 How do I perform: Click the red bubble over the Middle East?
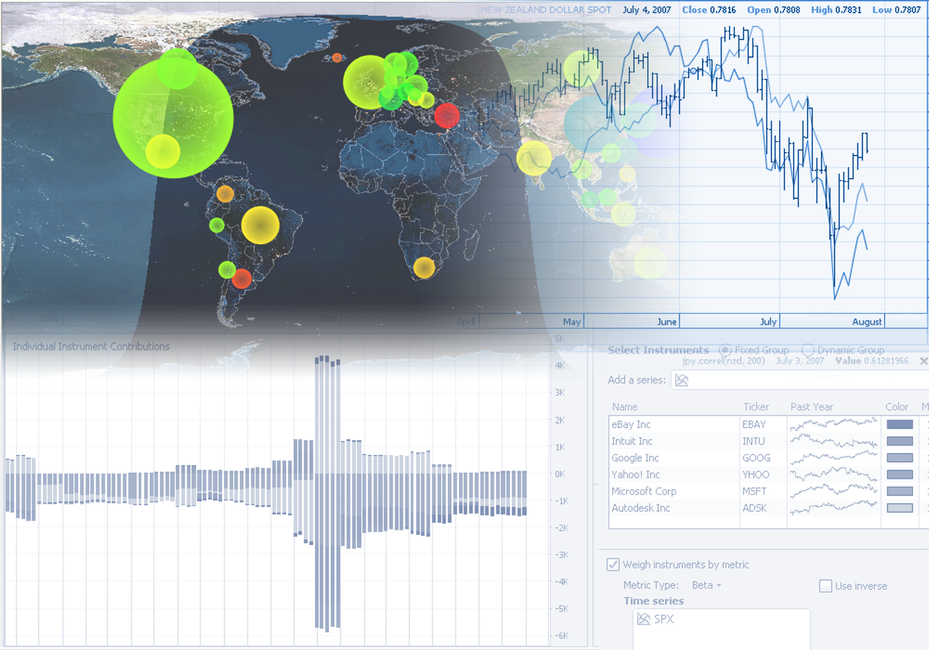[446, 116]
